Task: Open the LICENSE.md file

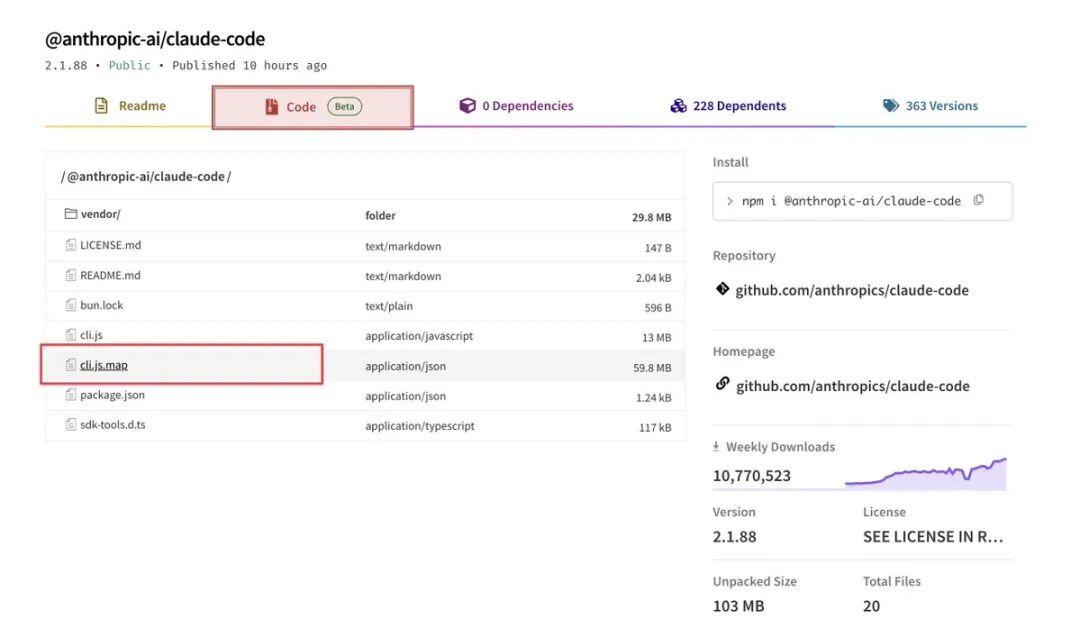Action: [x=110, y=245]
